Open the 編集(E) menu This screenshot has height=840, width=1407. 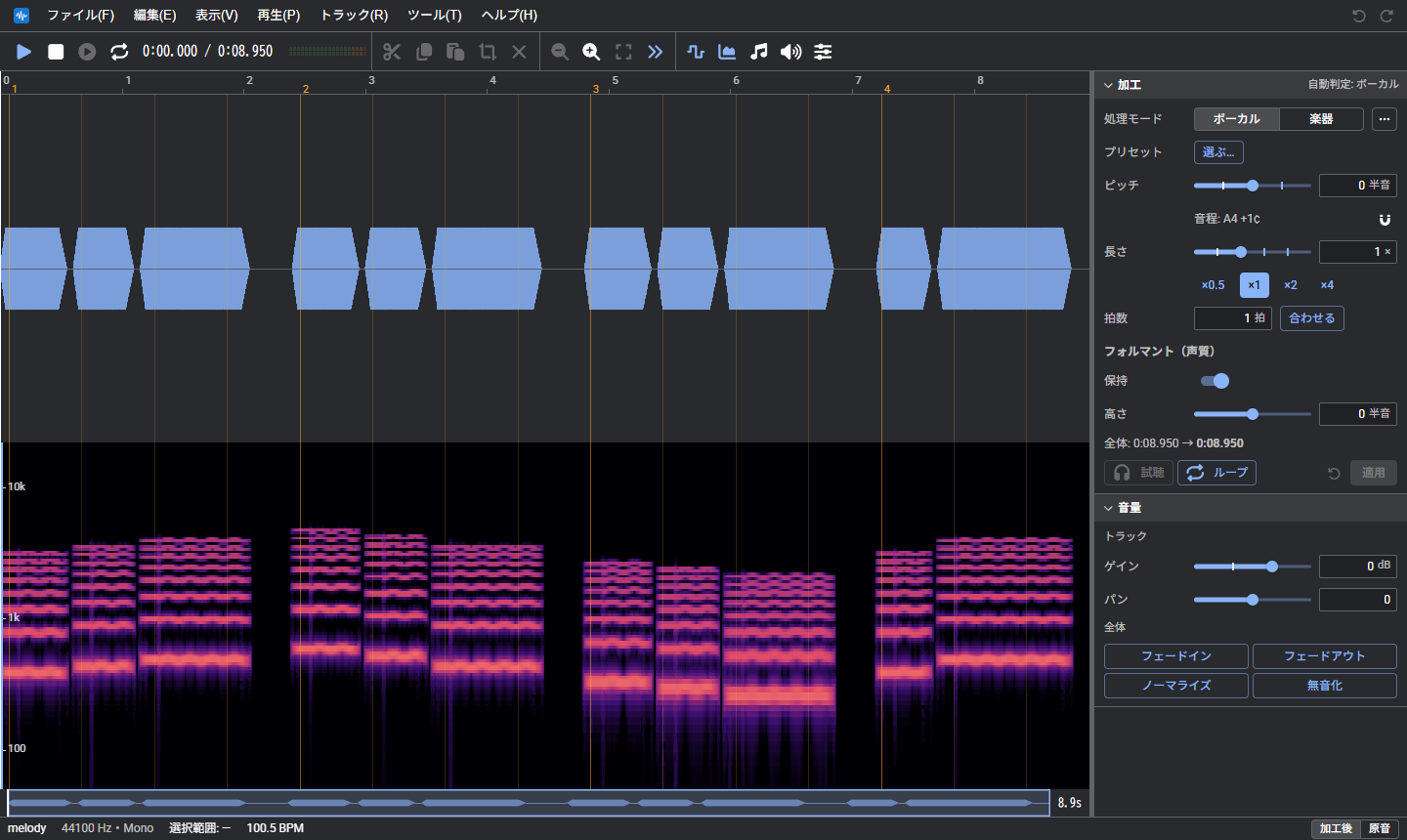pyautogui.click(x=155, y=16)
